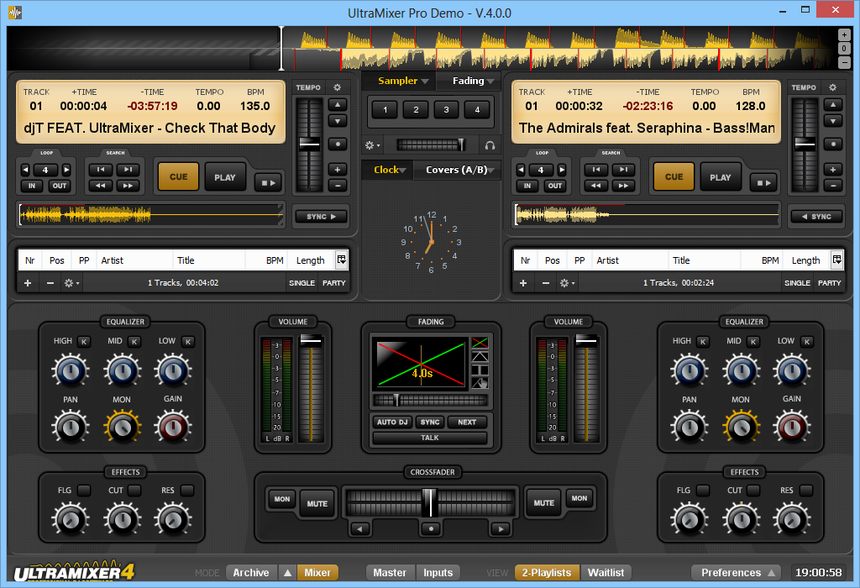The image size is (860, 588).
Task: Click the left channel volume fader
Action: [311, 388]
